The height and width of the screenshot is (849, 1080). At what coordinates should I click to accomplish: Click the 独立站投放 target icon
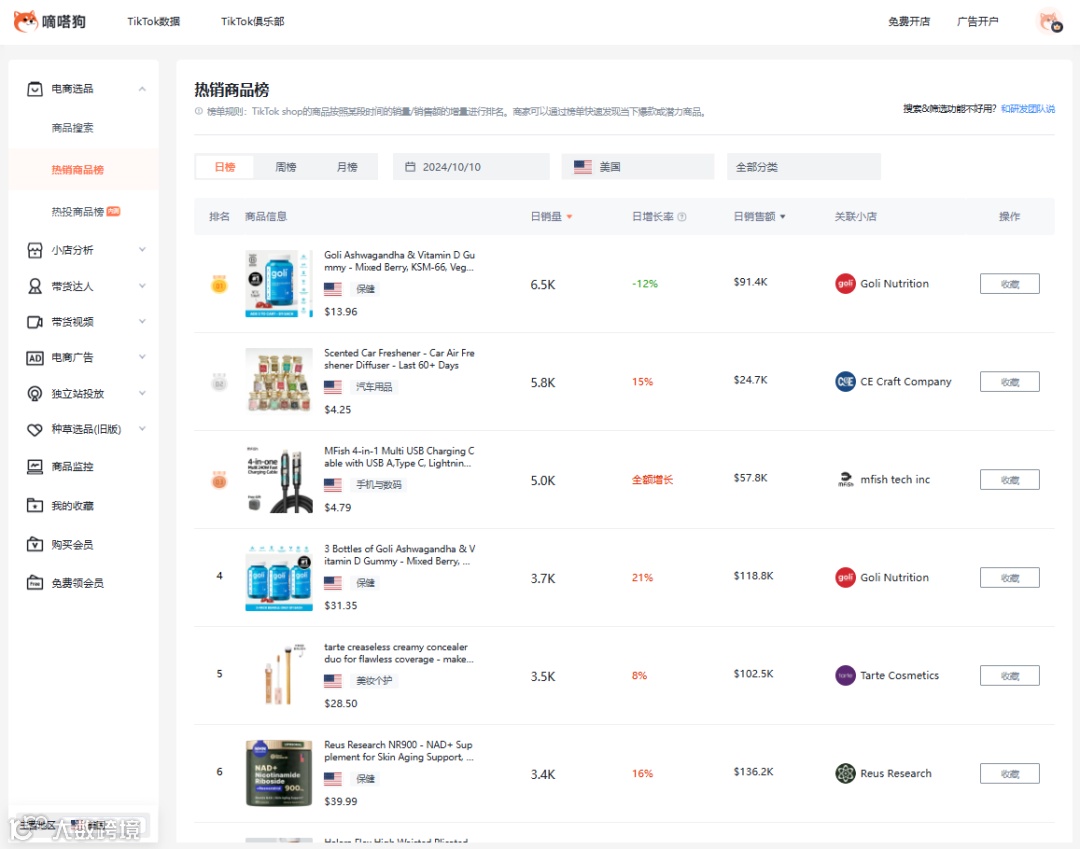click(34, 393)
